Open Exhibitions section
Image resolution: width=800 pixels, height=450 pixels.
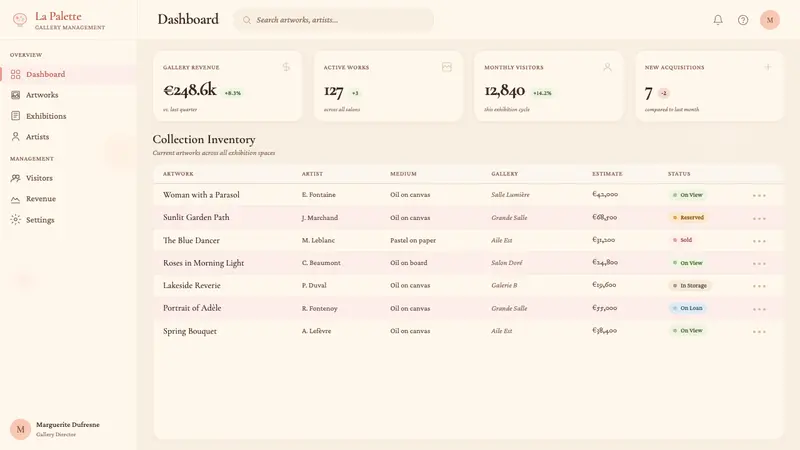[68, 116]
